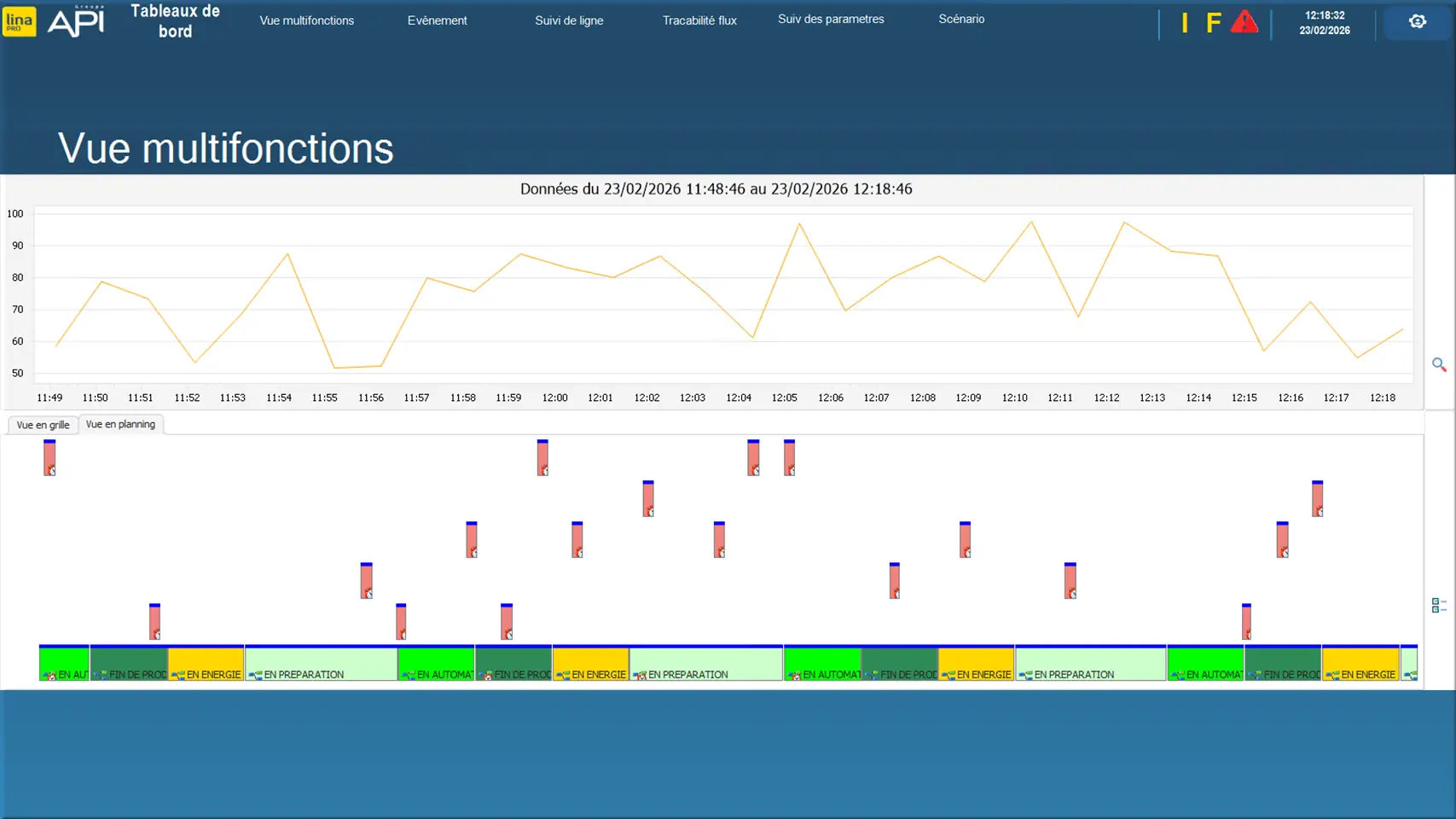Open the Evénement menu
Screen dimensions: 1456x819
pos(437,20)
